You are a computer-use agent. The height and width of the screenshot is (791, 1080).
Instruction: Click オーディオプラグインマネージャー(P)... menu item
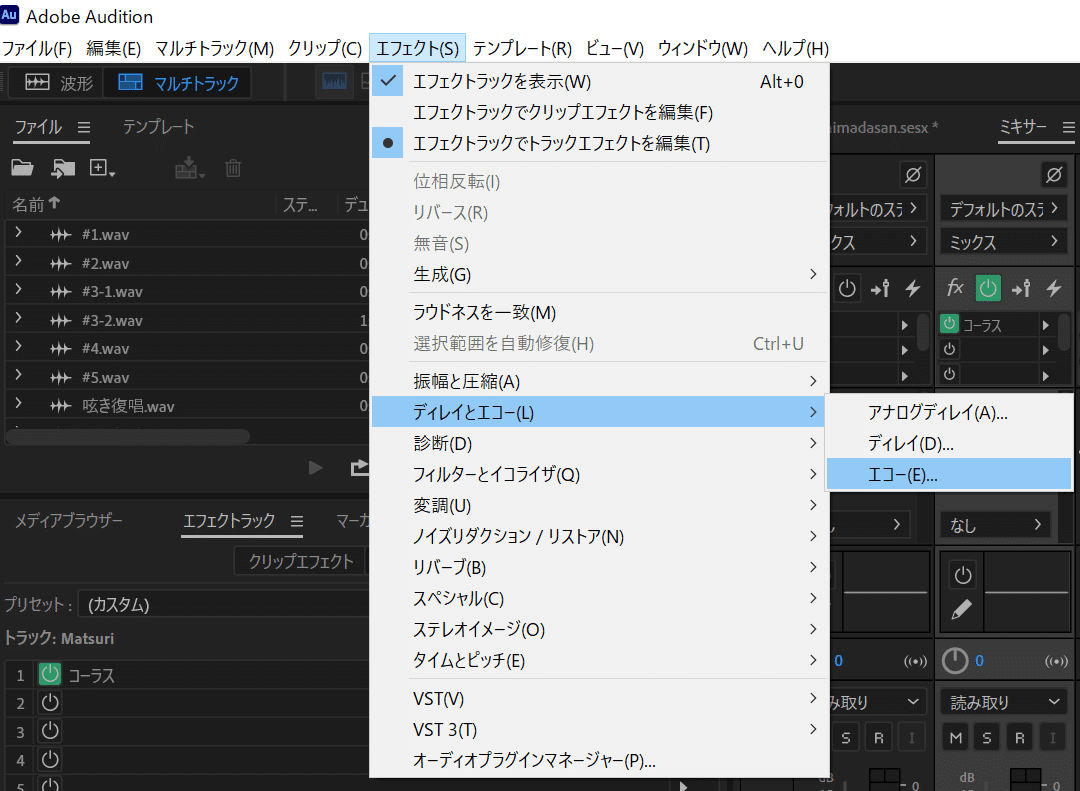599,760
